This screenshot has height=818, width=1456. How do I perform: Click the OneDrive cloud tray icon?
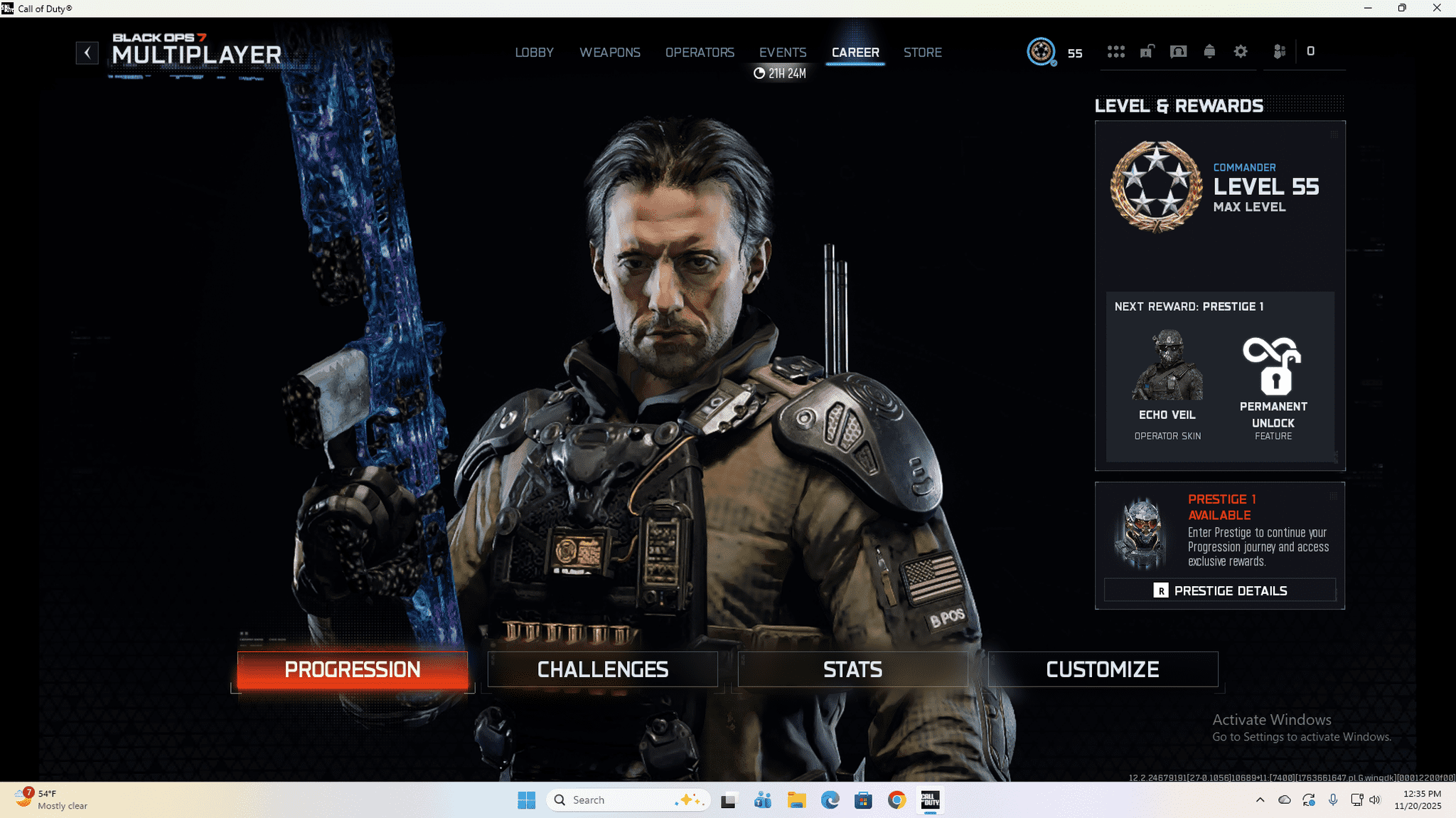pos(1284,800)
